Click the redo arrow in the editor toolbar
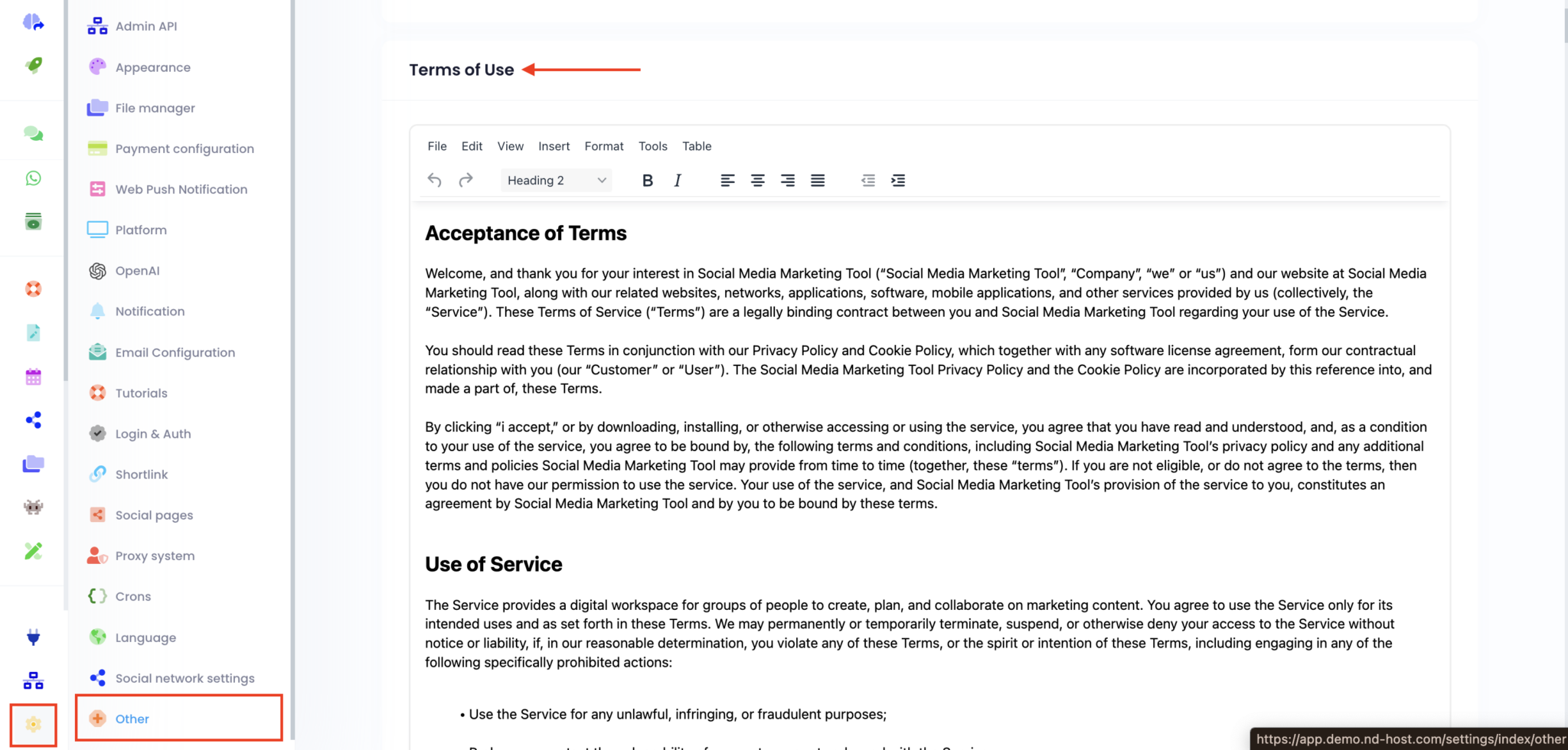Viewport: 1568px width, 750px height. point(465,181)
